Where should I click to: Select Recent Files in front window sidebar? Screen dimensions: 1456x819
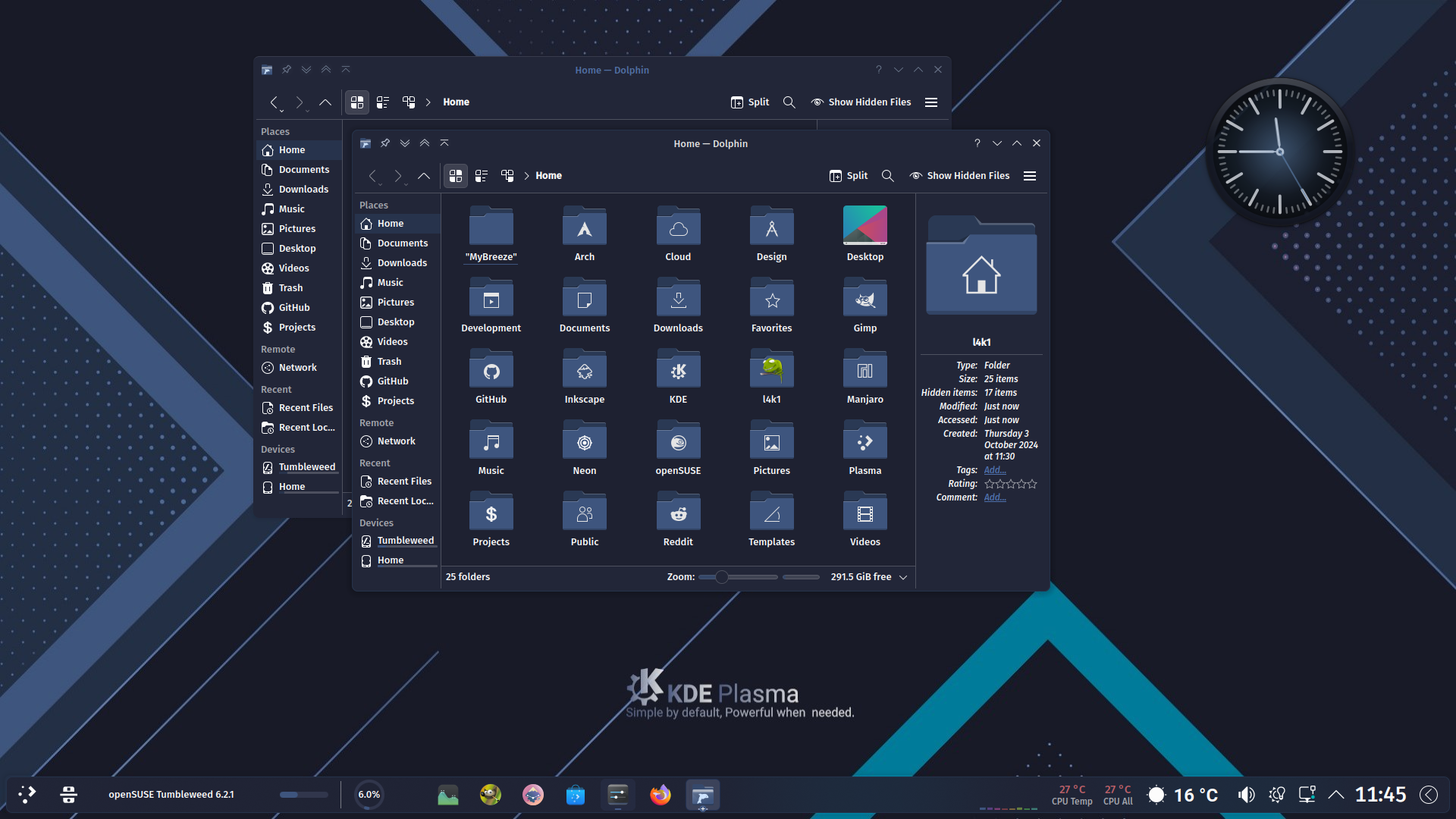[397, 482]
